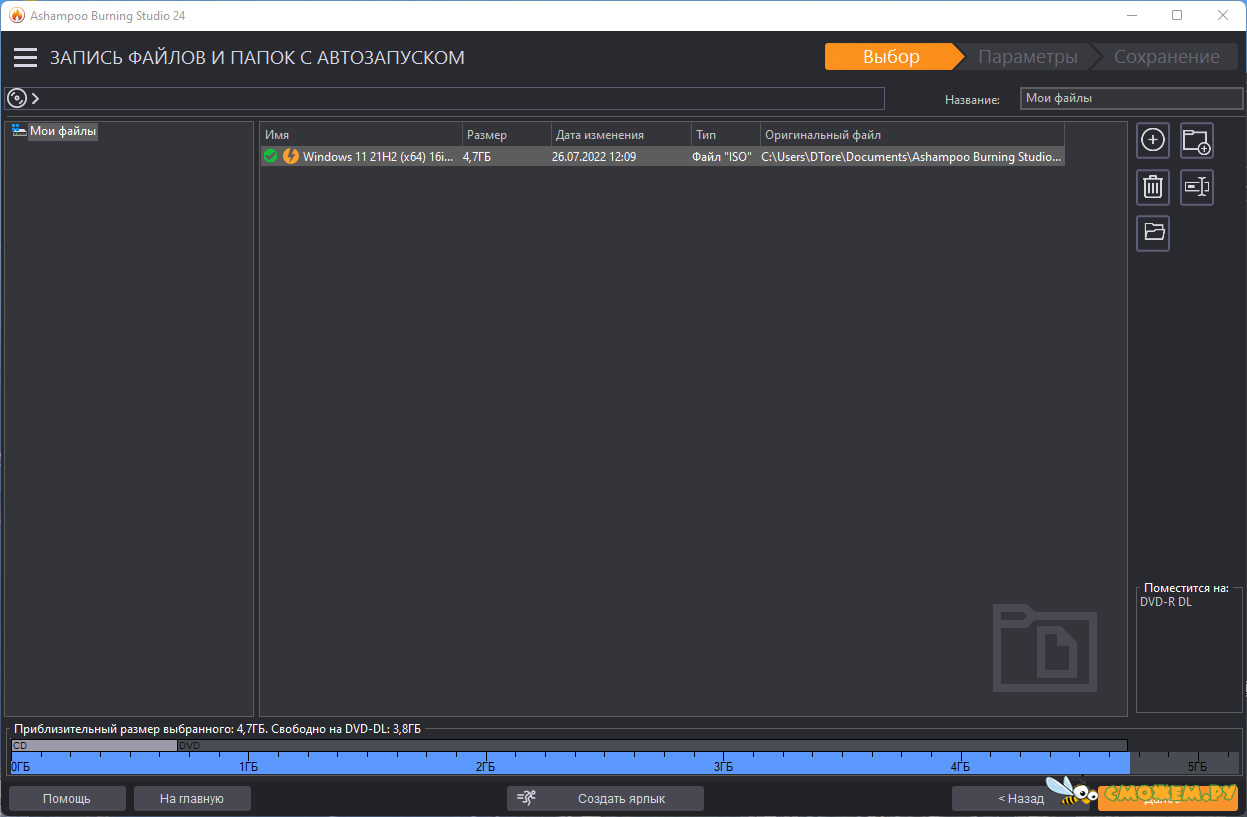The width and height of the screenshot is (1247, 817).
Task: Click the rename item icon
Action: pos(1197,187)
